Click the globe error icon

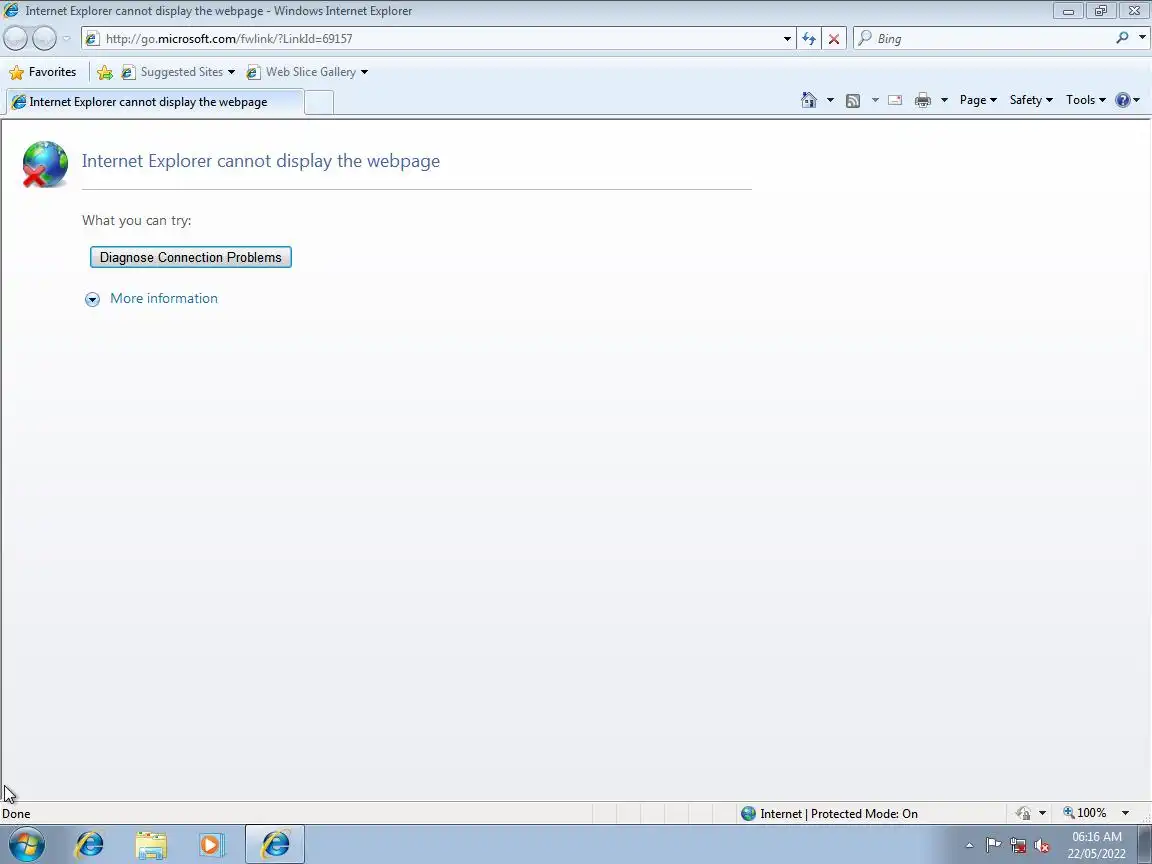44,165
